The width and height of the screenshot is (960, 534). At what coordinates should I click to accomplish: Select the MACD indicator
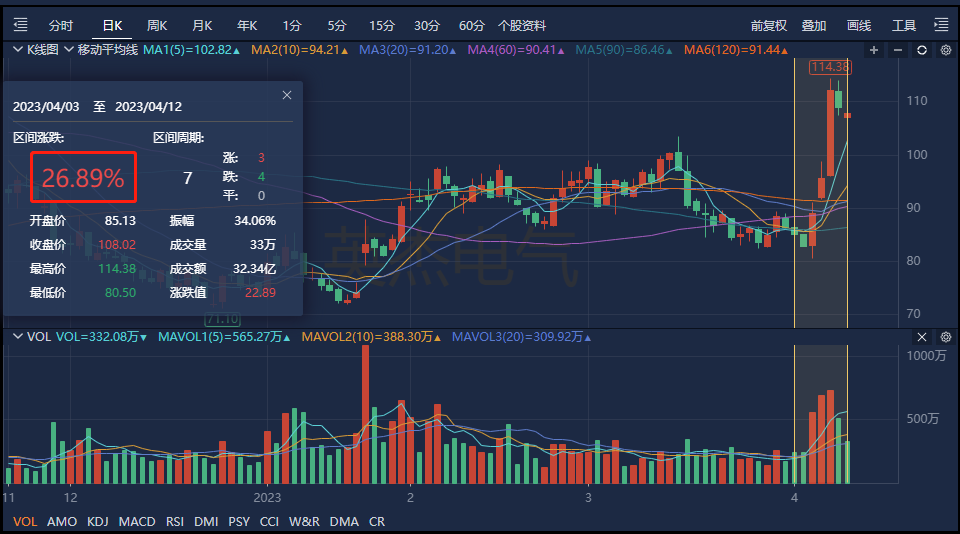[x=137, y=521]
